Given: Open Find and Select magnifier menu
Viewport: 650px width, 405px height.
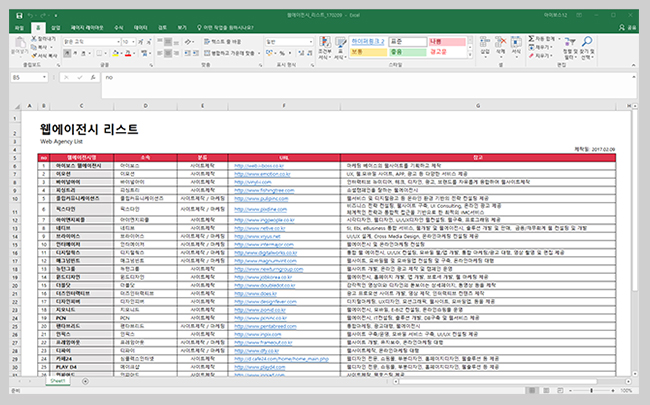Looking at the screenshot, I should pyautogui.click(x=587, y=48).
